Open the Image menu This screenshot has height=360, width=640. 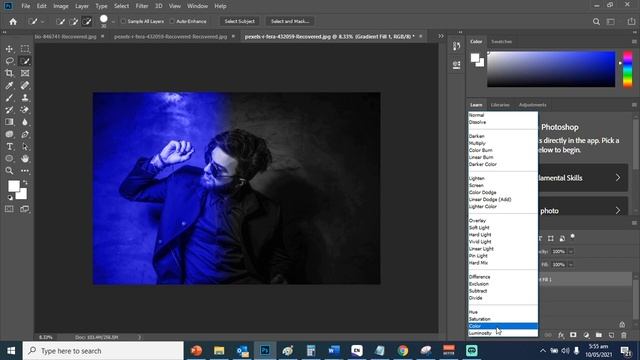(x=61, y=6)
